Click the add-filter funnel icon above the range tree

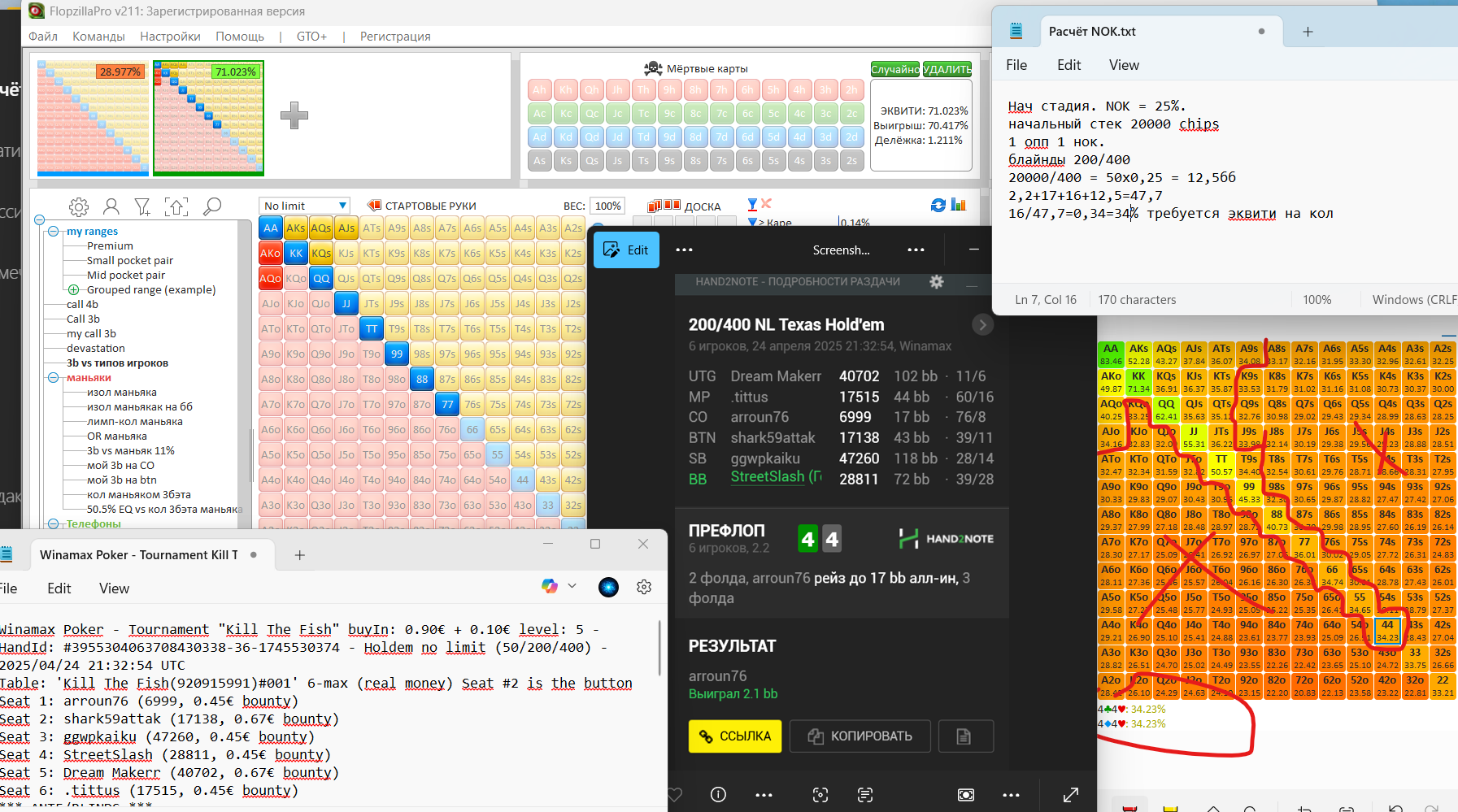[143, 206]
